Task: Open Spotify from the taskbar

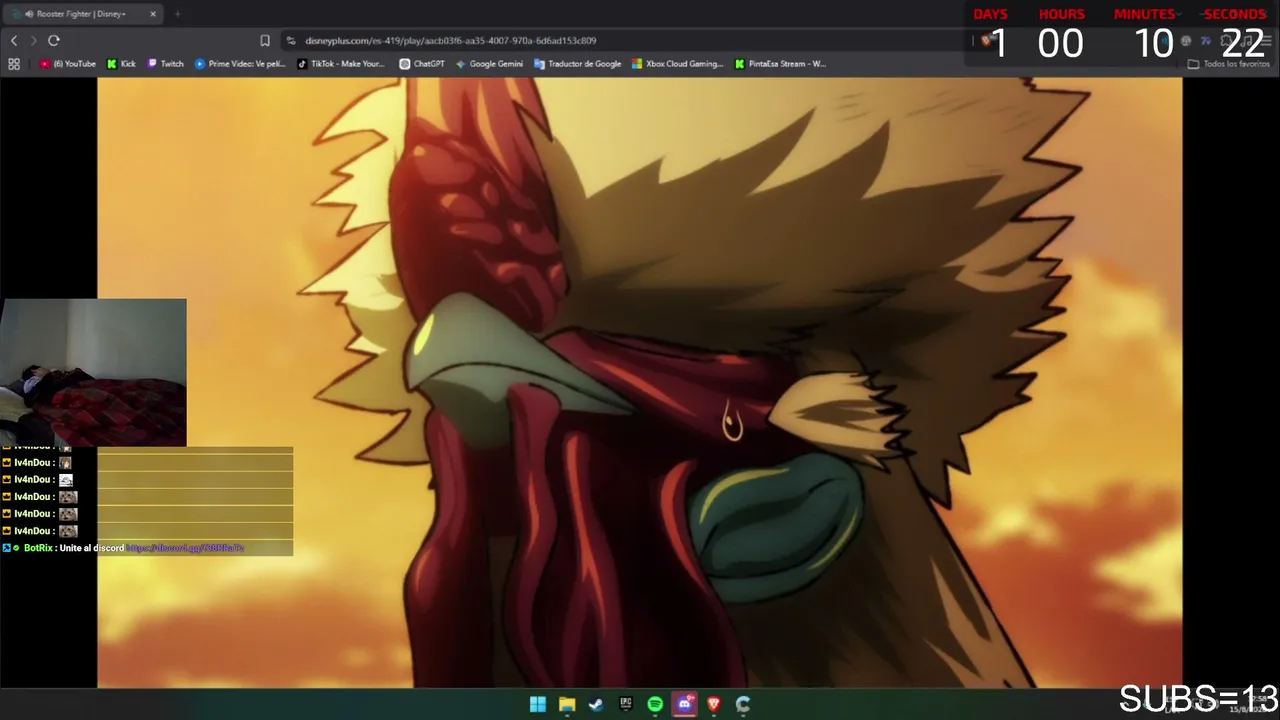Action: pyautogui.click(x=655, y=704)
